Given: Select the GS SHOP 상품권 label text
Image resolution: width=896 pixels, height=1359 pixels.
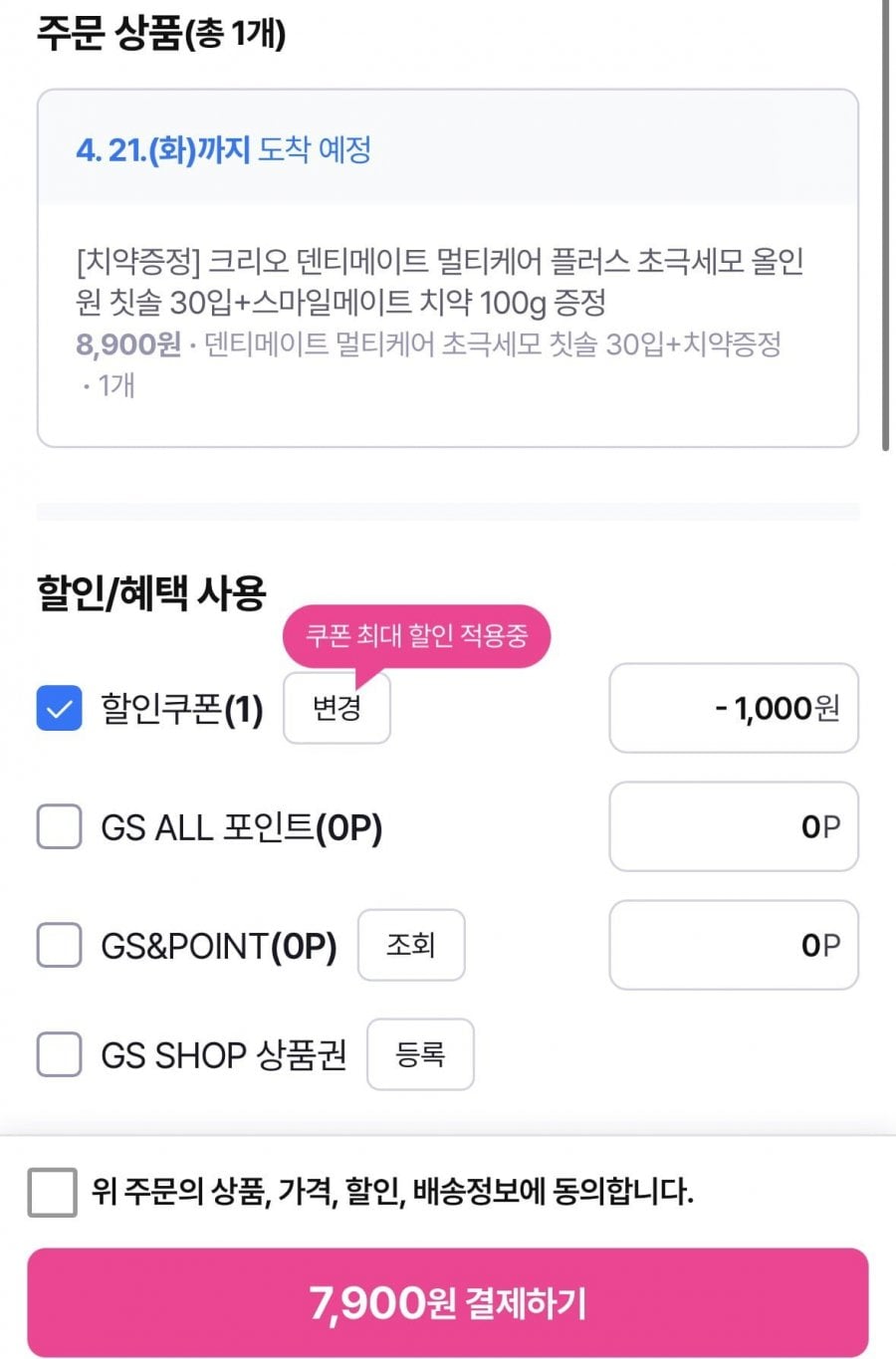Looking at the screenshot, I should (223, 1054).
